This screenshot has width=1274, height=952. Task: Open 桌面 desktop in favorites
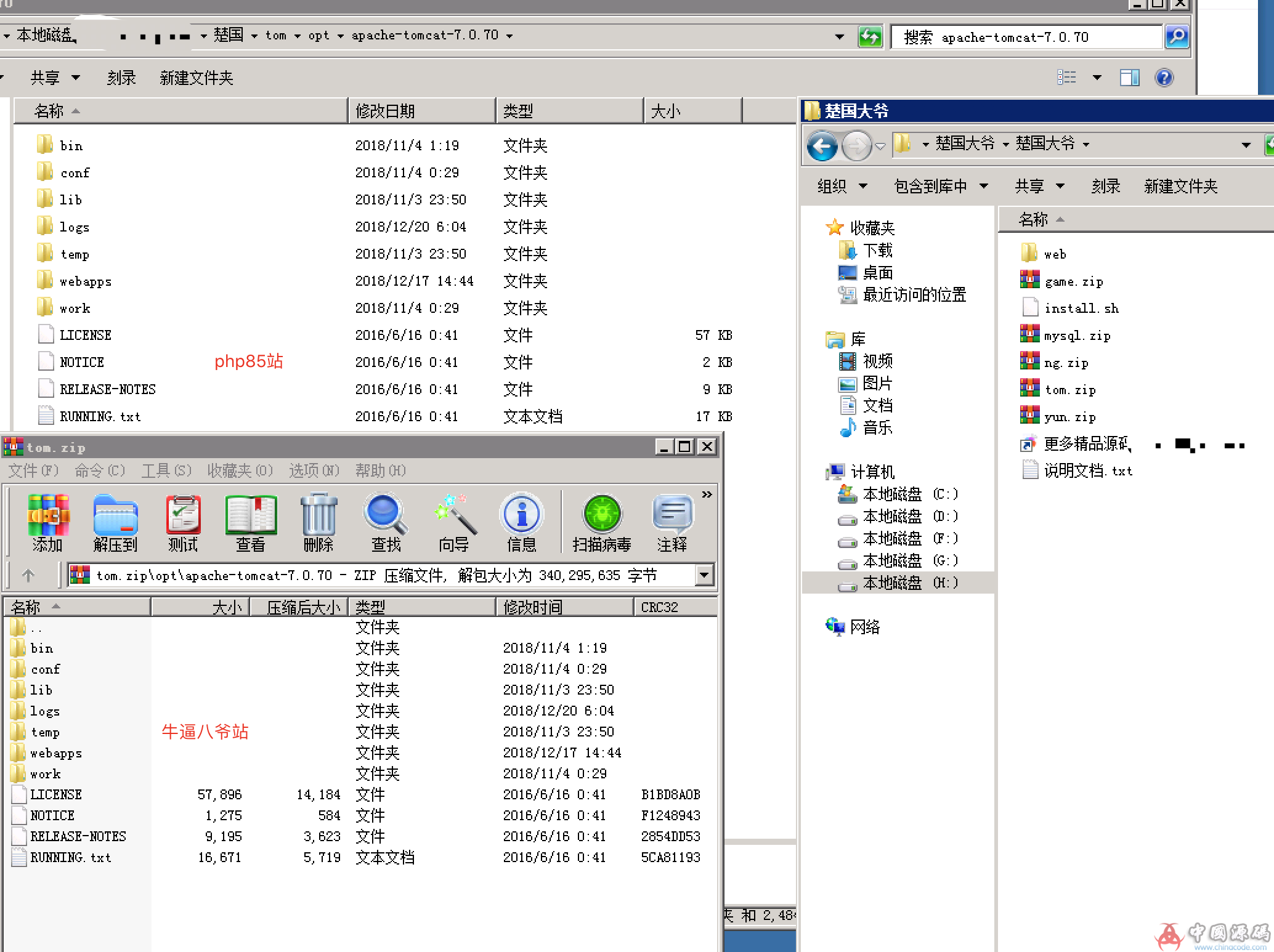(x=866, y=272)
